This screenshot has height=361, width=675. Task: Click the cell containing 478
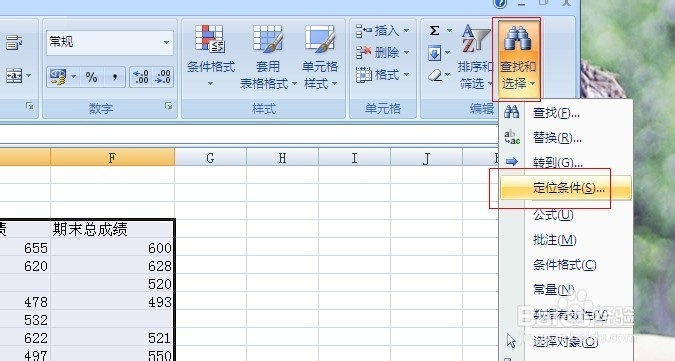25,302
